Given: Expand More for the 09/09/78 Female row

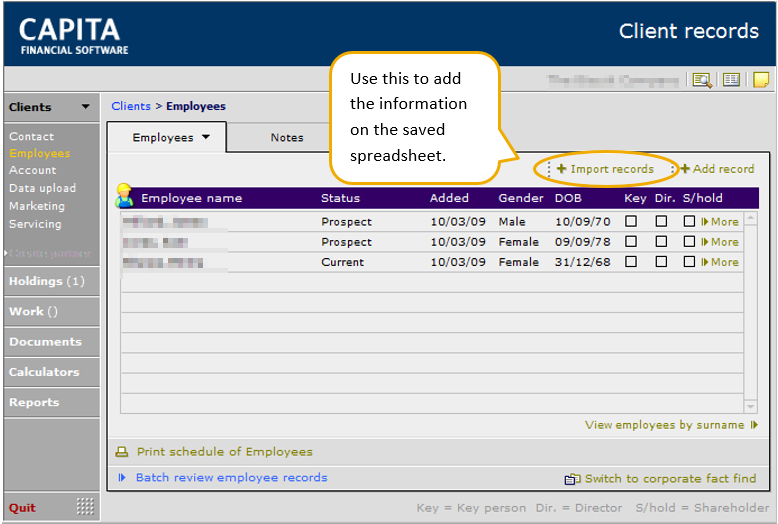Looking at the screenshot, I should [x=720, y=242].
